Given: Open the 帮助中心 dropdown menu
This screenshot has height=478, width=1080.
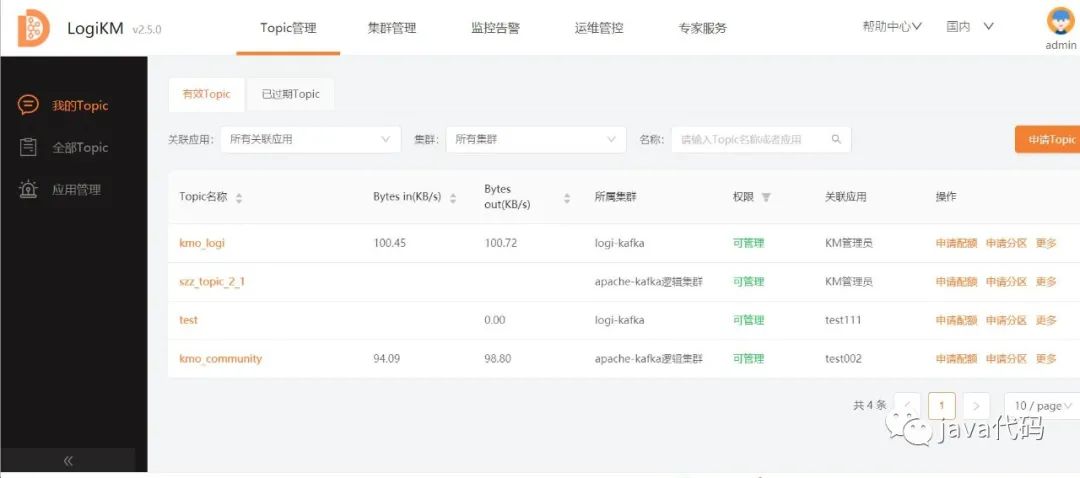Looking at the screenshot, I should click(x=892, y=27).
